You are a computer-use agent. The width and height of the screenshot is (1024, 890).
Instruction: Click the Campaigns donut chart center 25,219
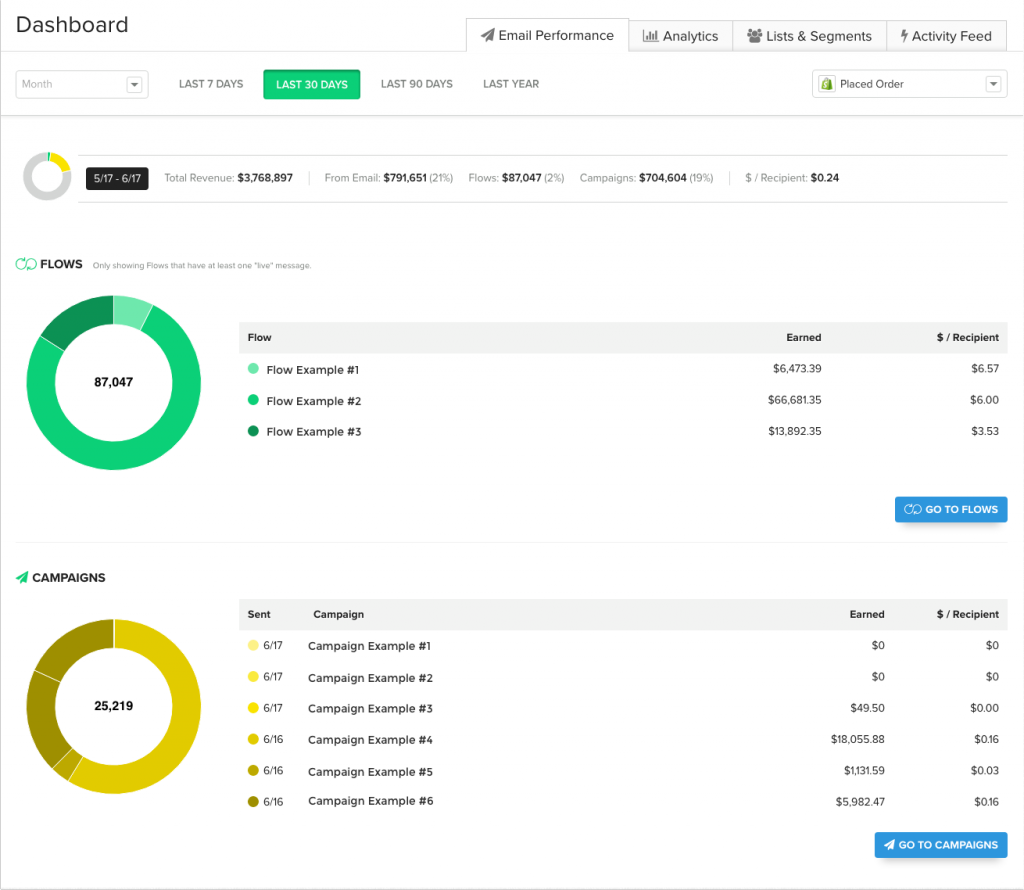tap(114, 706)
